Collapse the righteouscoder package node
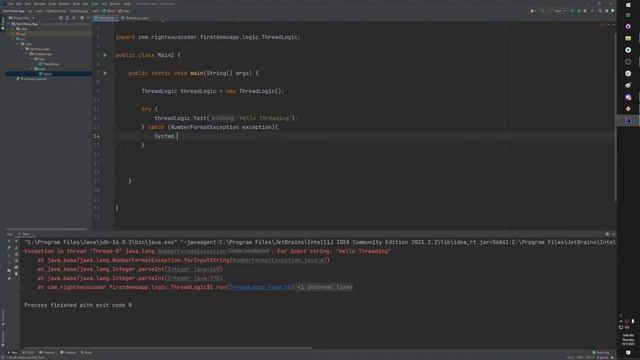 pyautogui.click(x=22, y=49)
